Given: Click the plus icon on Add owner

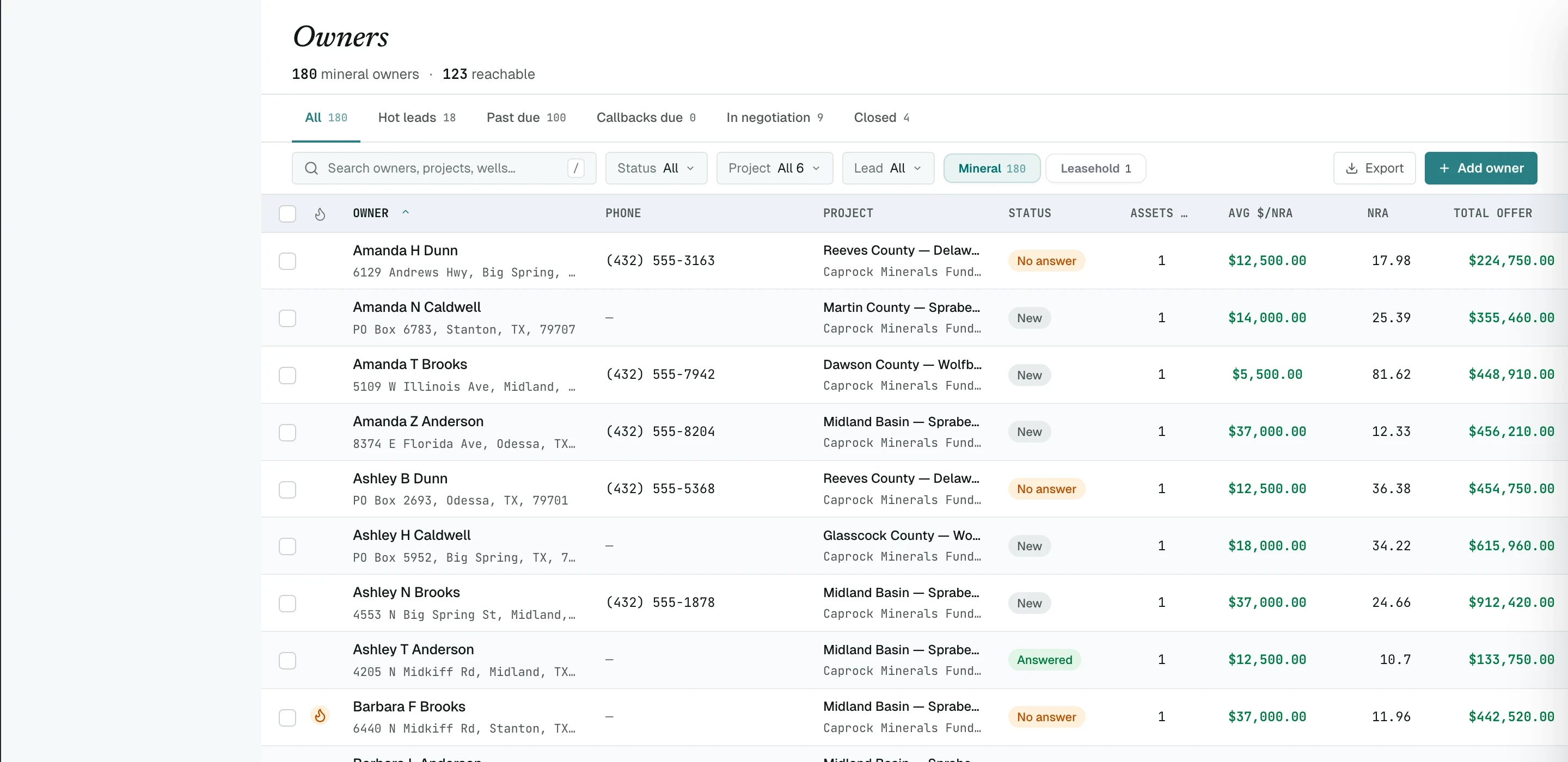Looking at the screenshot, I should (1444, 168).
